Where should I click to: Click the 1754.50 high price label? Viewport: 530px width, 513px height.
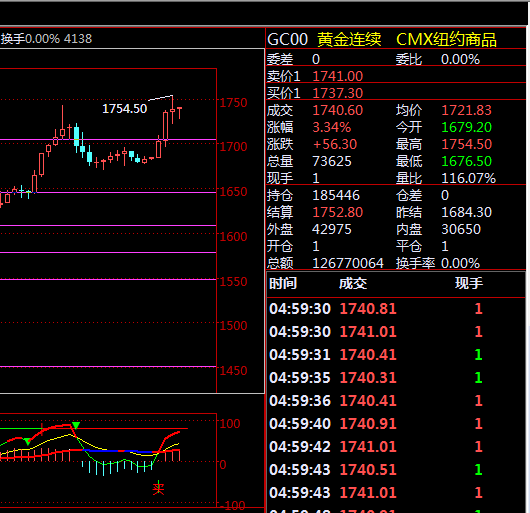[x=125, y=109]
